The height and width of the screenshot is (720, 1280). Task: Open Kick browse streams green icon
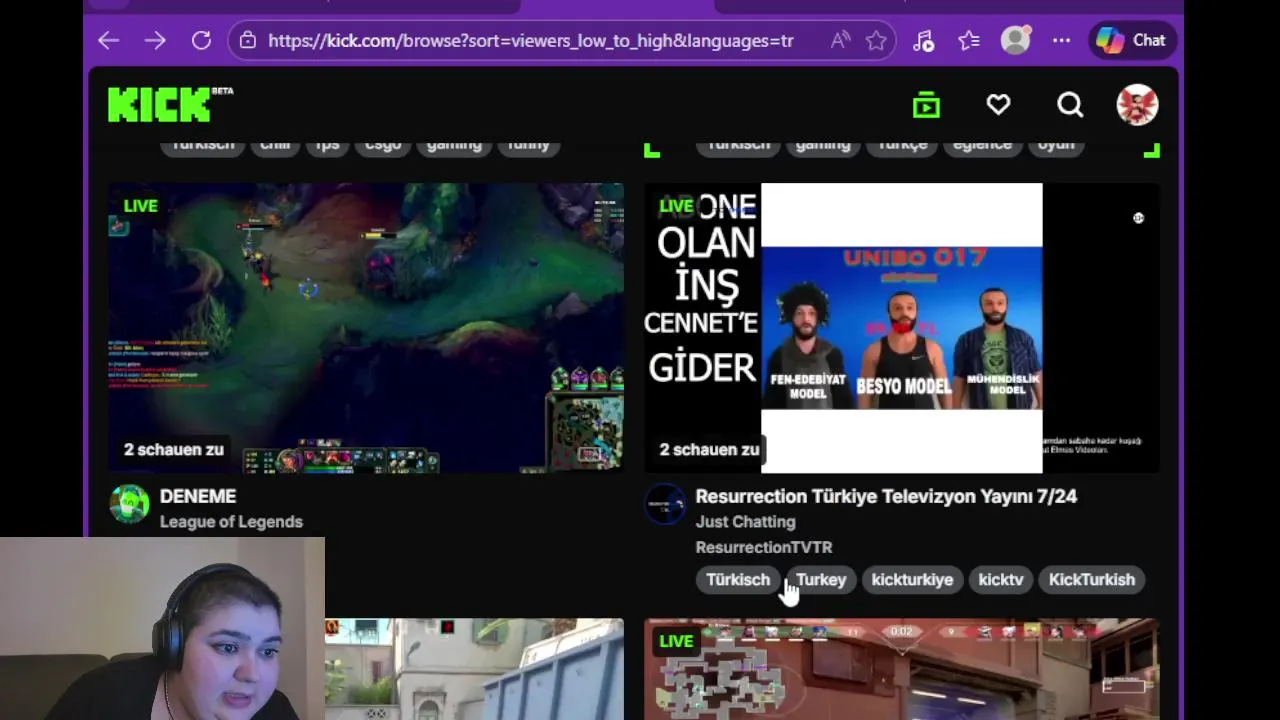pyautogui.click(x=926, y=105)
